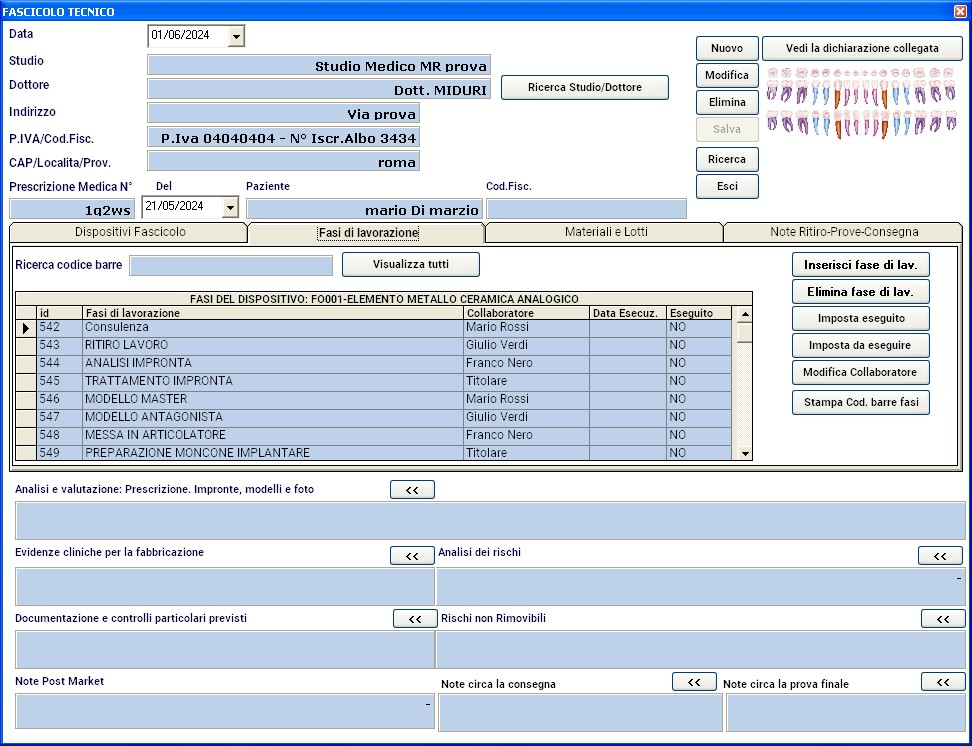
Task: Click the row selector arrow for row 542
Action: [26, 328]
